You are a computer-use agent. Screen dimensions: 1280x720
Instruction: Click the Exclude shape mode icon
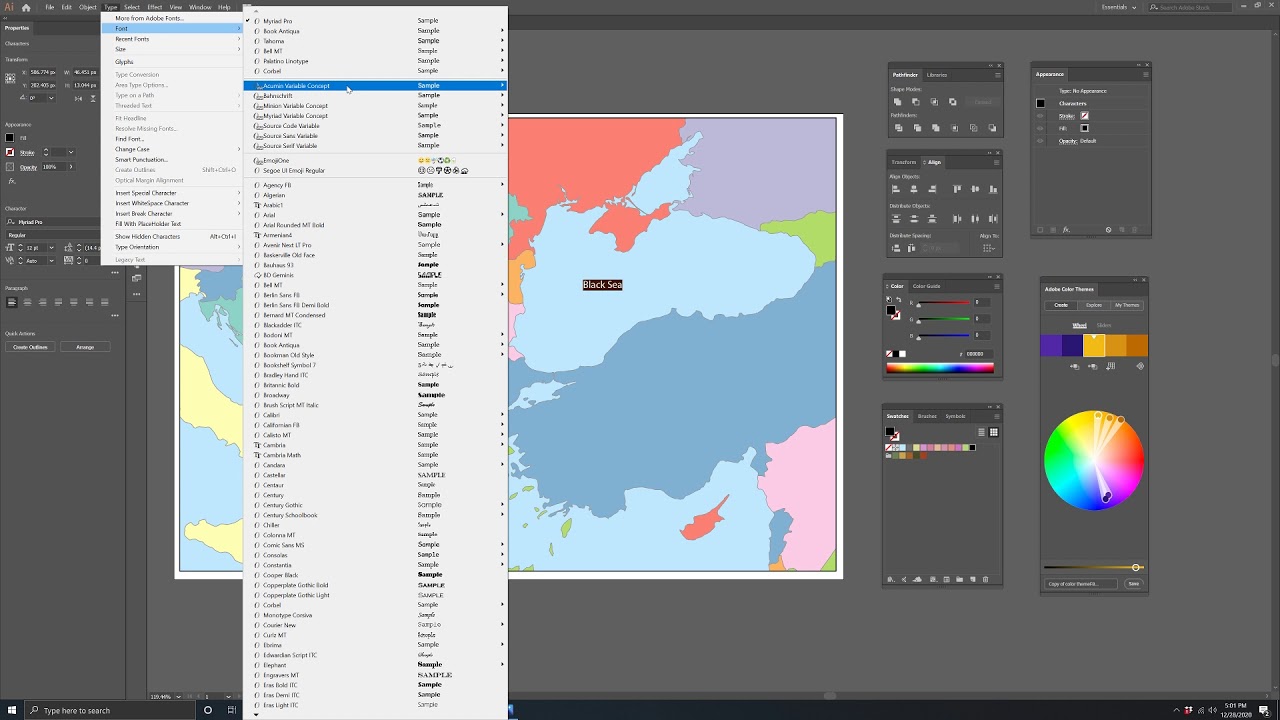(953, 102)
